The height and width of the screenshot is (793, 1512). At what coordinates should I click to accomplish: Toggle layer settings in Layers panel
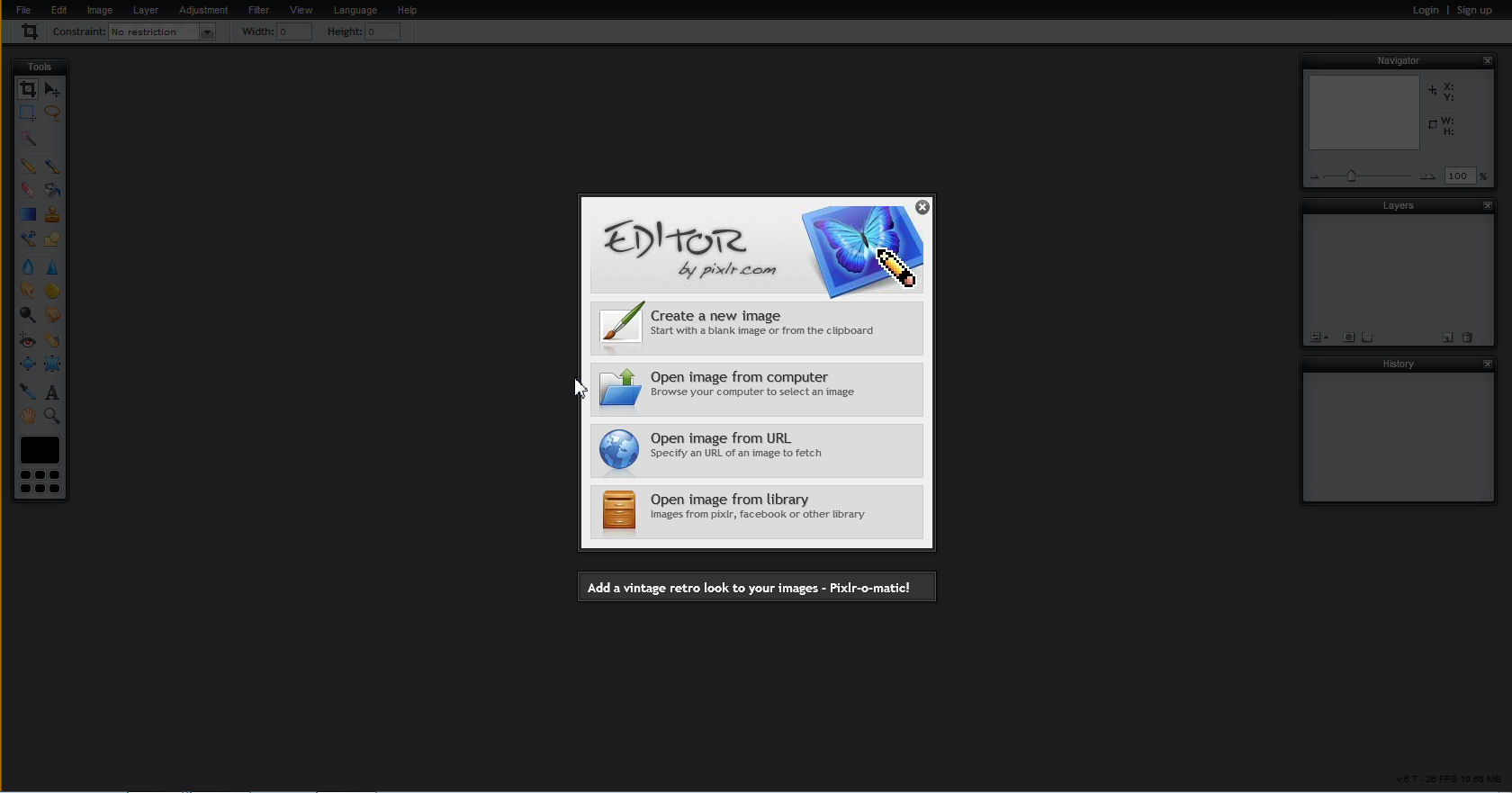(x=1318, y=338)
